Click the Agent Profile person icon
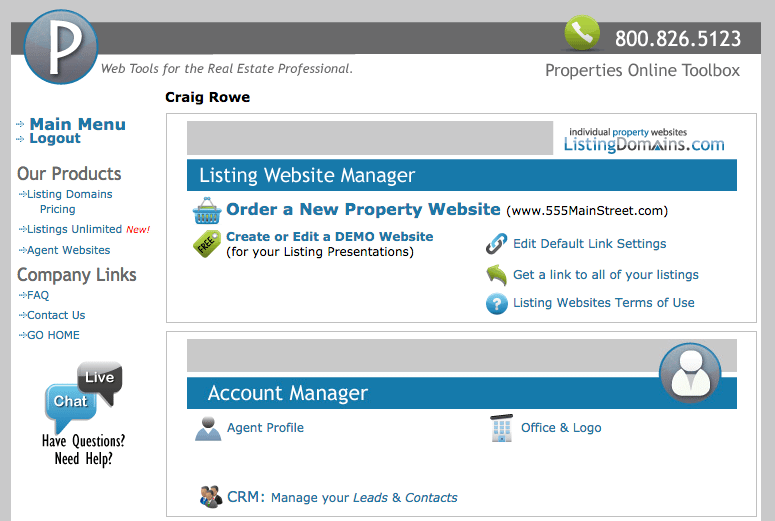Screen dimensions: 775x521 208,429
